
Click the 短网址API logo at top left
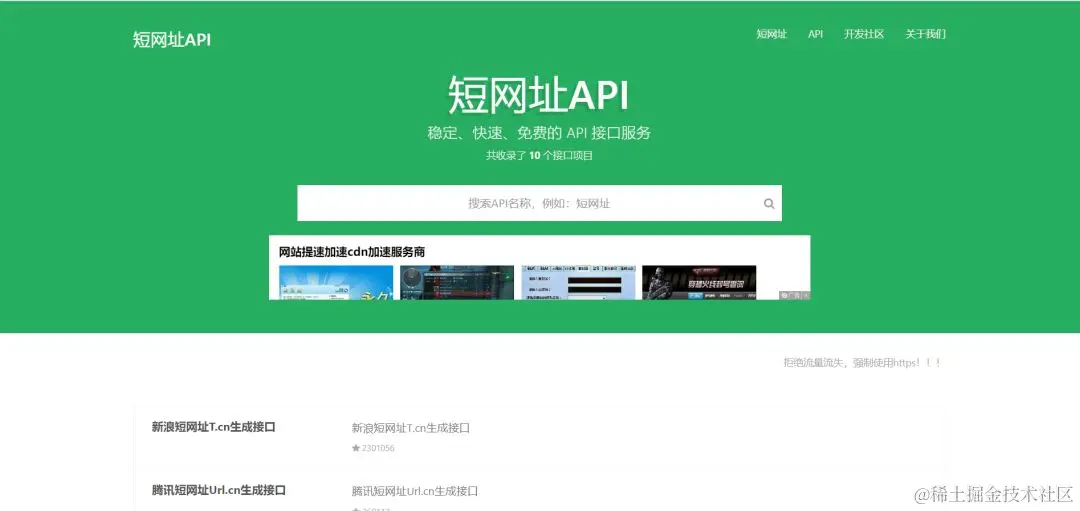(x=172, y=39)
